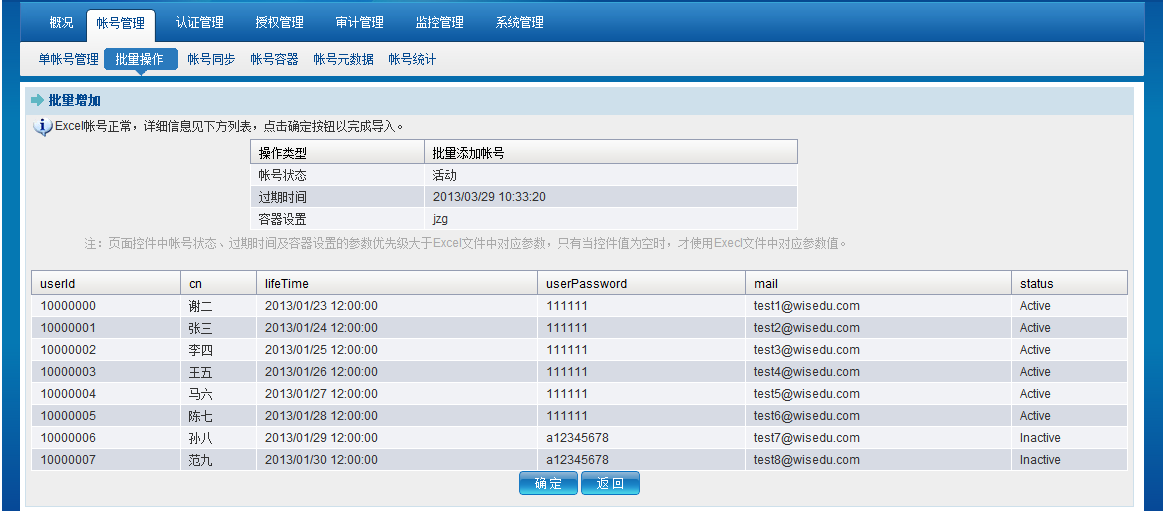1165x511 pixels.
Task: Select the 帐号同步 submenu item
Action: coord(211,59)
